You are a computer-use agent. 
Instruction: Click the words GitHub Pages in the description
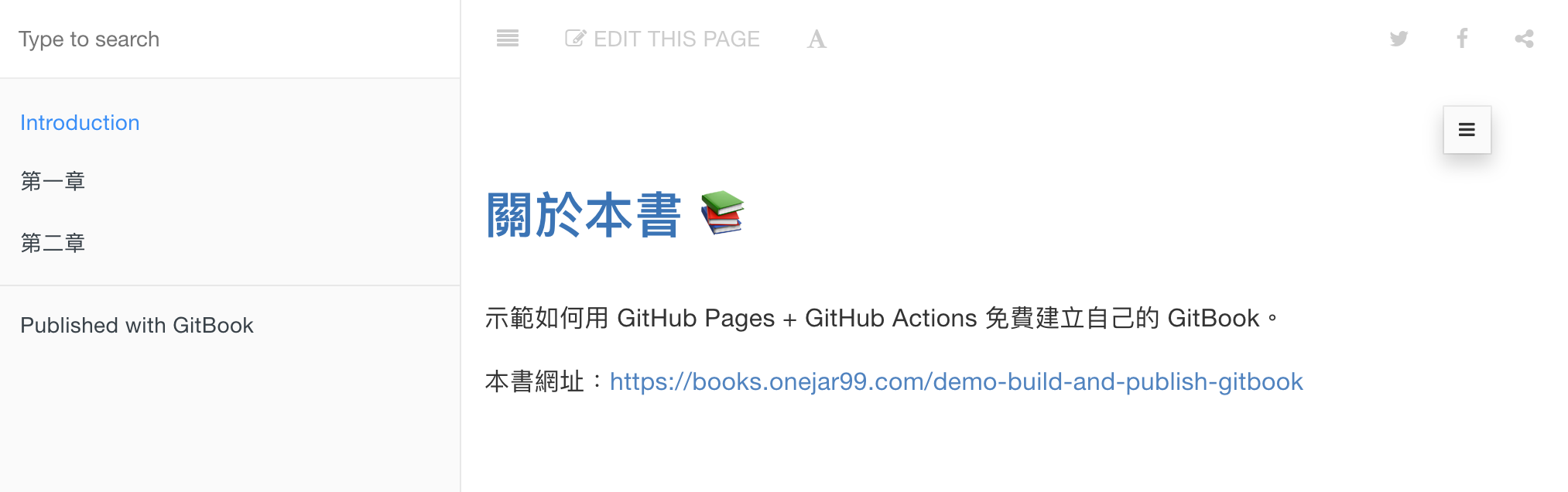[696, 318]
